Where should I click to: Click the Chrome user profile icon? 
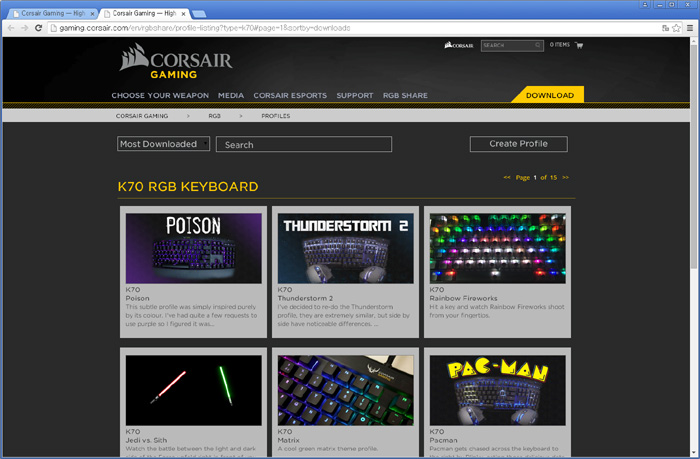click(x=645, y=4)
